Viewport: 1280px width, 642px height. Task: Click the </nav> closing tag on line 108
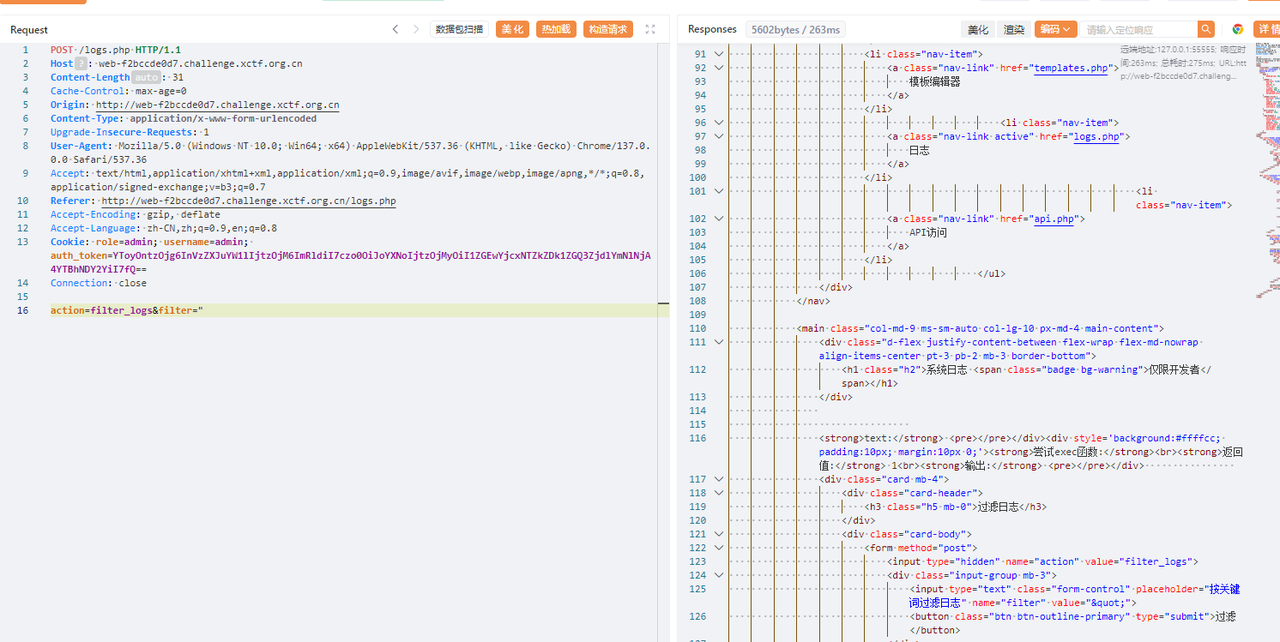(x=814, y=301)
